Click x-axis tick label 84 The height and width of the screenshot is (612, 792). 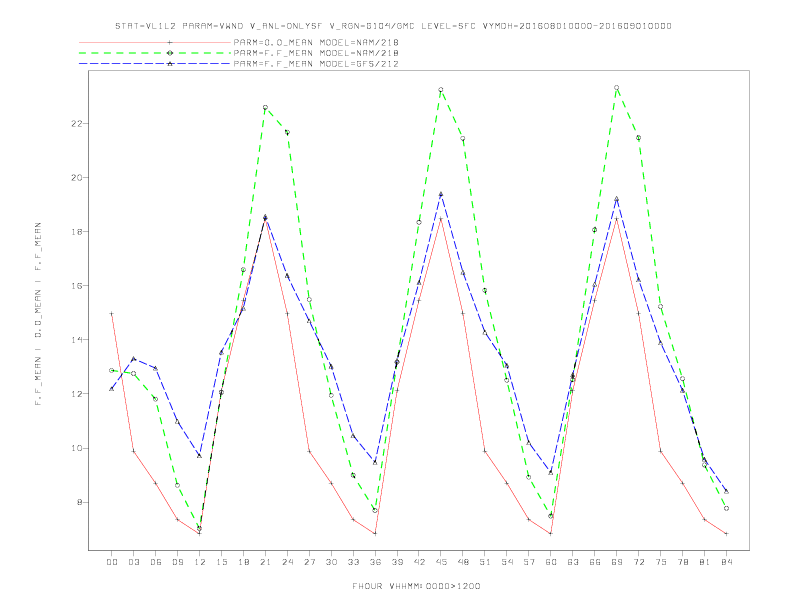click(x=726, y=562)
